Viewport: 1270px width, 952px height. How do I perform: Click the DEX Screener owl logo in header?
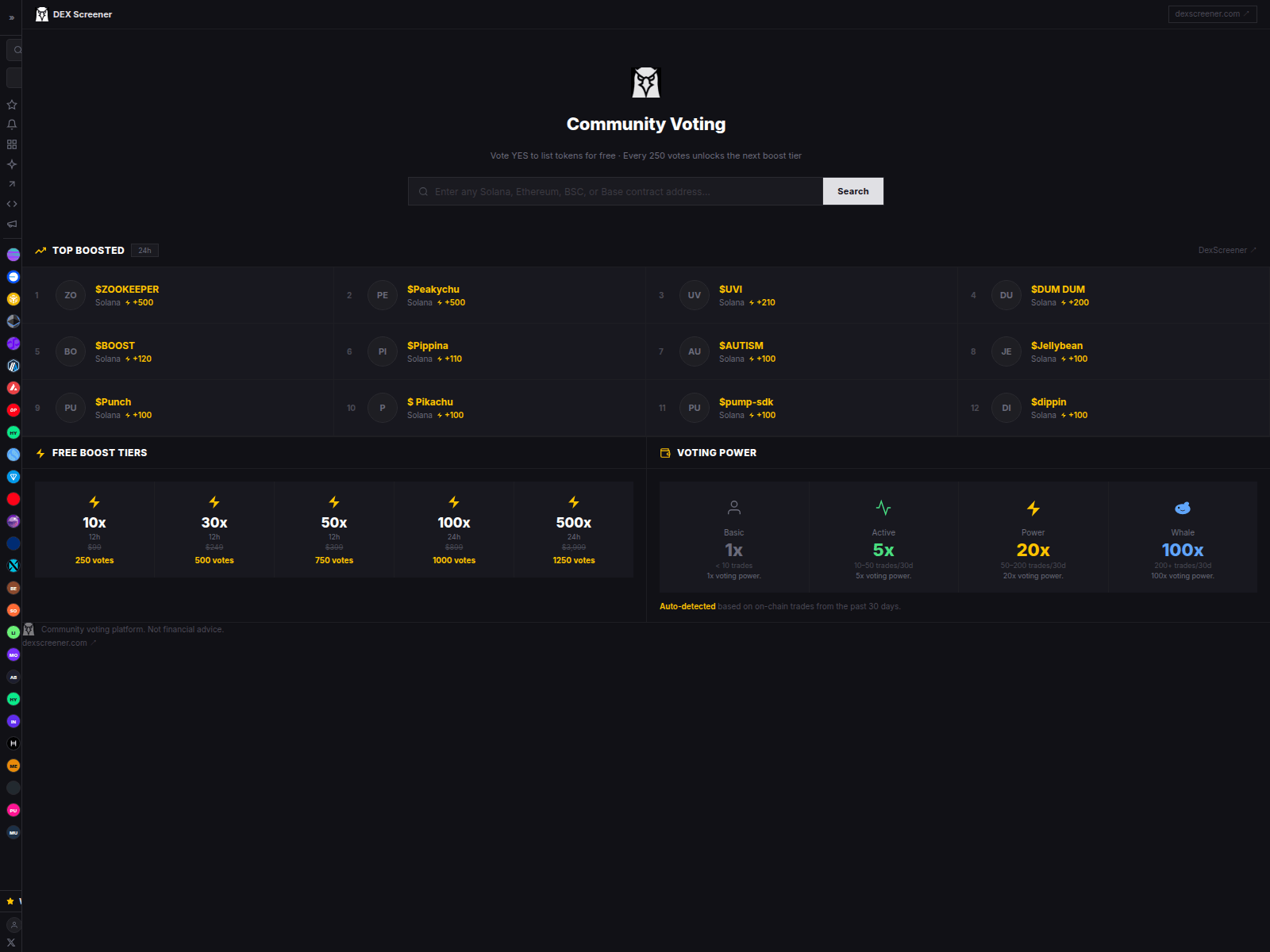click(x=42, y=14)
